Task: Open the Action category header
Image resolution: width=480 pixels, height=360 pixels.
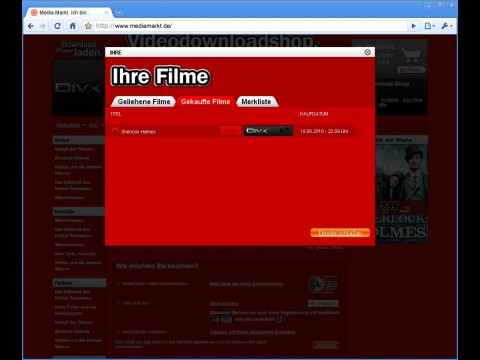Action: pos(79,140)
